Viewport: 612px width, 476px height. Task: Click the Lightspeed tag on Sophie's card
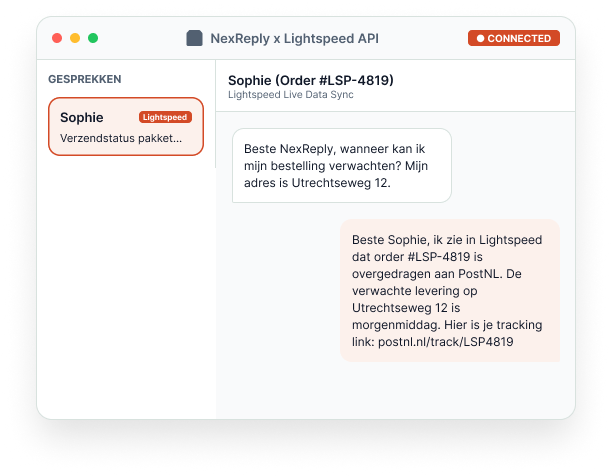tap(165, 117)
